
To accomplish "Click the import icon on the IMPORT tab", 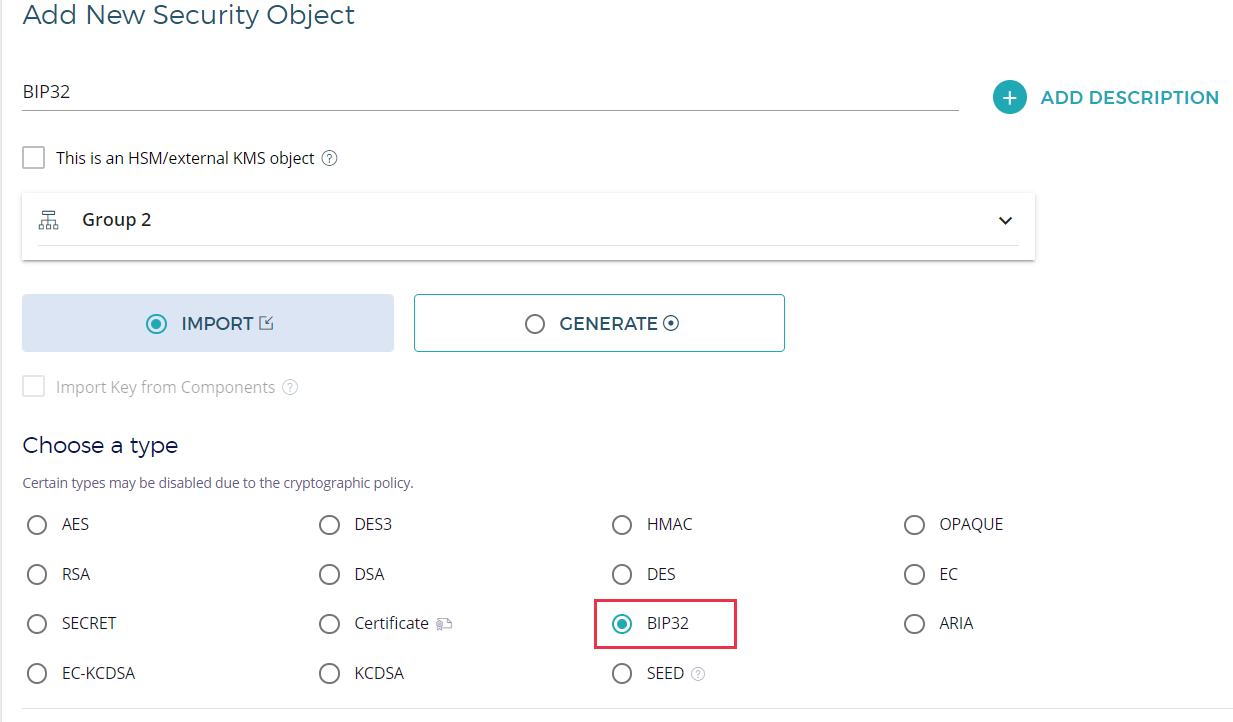I will click(266, 323).
